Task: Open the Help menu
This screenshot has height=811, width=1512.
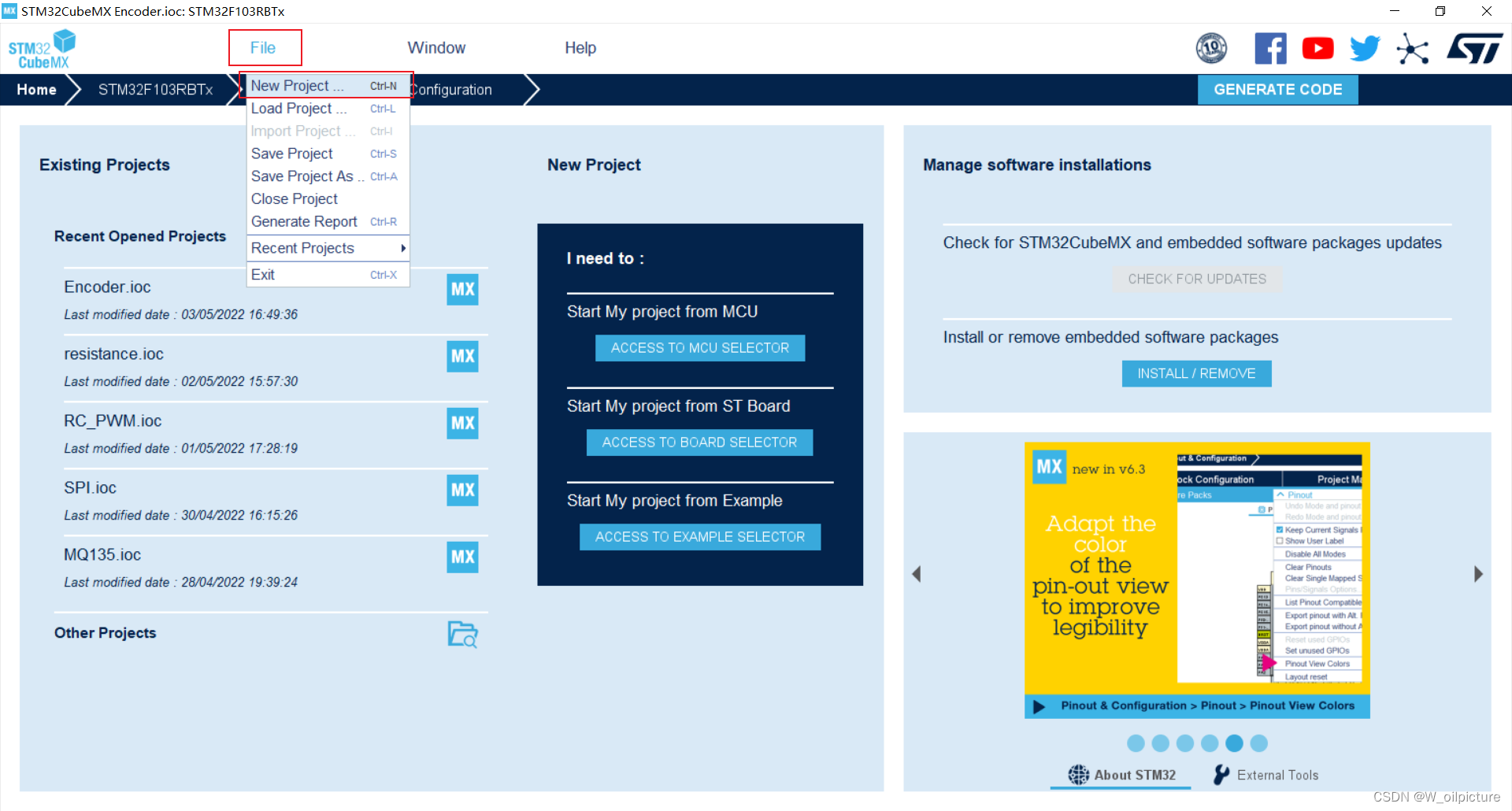Action: 580,48
